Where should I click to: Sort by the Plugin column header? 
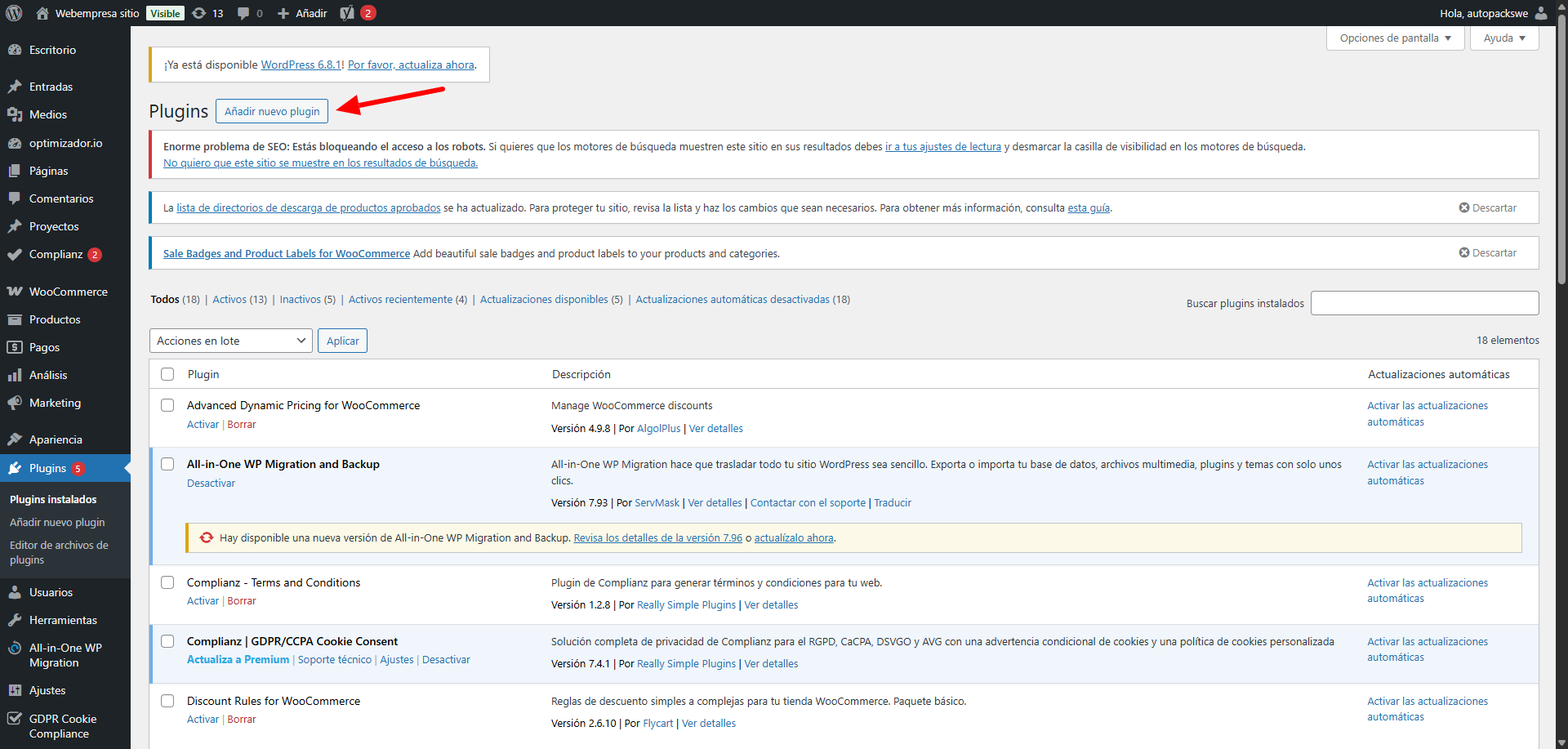point(203,374)
